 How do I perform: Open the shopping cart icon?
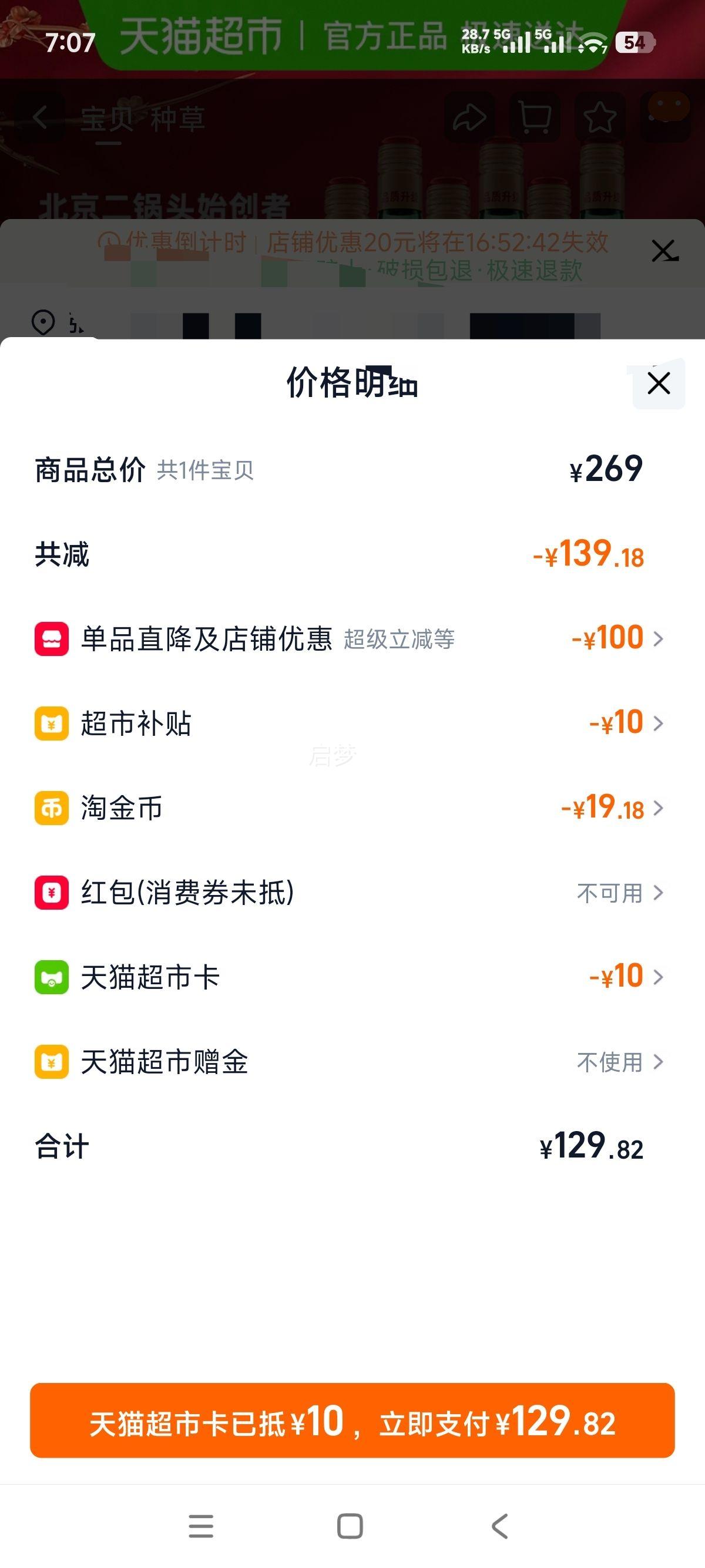535,117
